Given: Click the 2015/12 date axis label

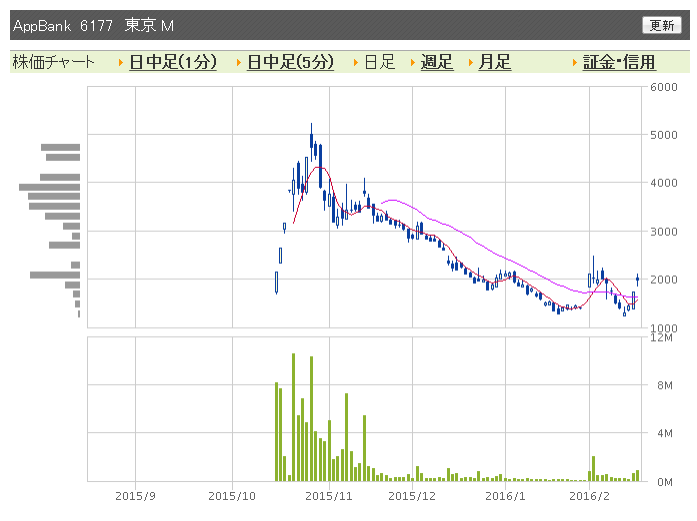Looking at the screenshot, I should (412, 496).
